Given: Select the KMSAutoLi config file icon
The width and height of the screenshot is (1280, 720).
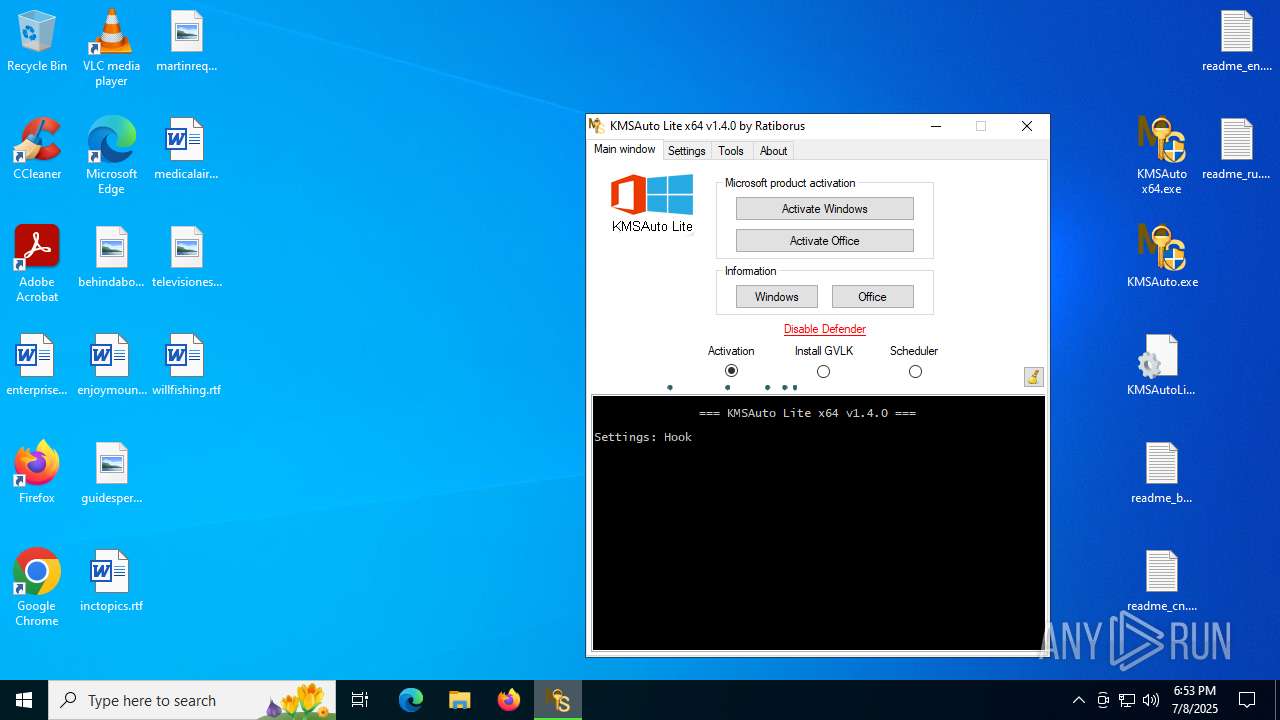Looking at the screenshot, I should [x=1161, y=366].
